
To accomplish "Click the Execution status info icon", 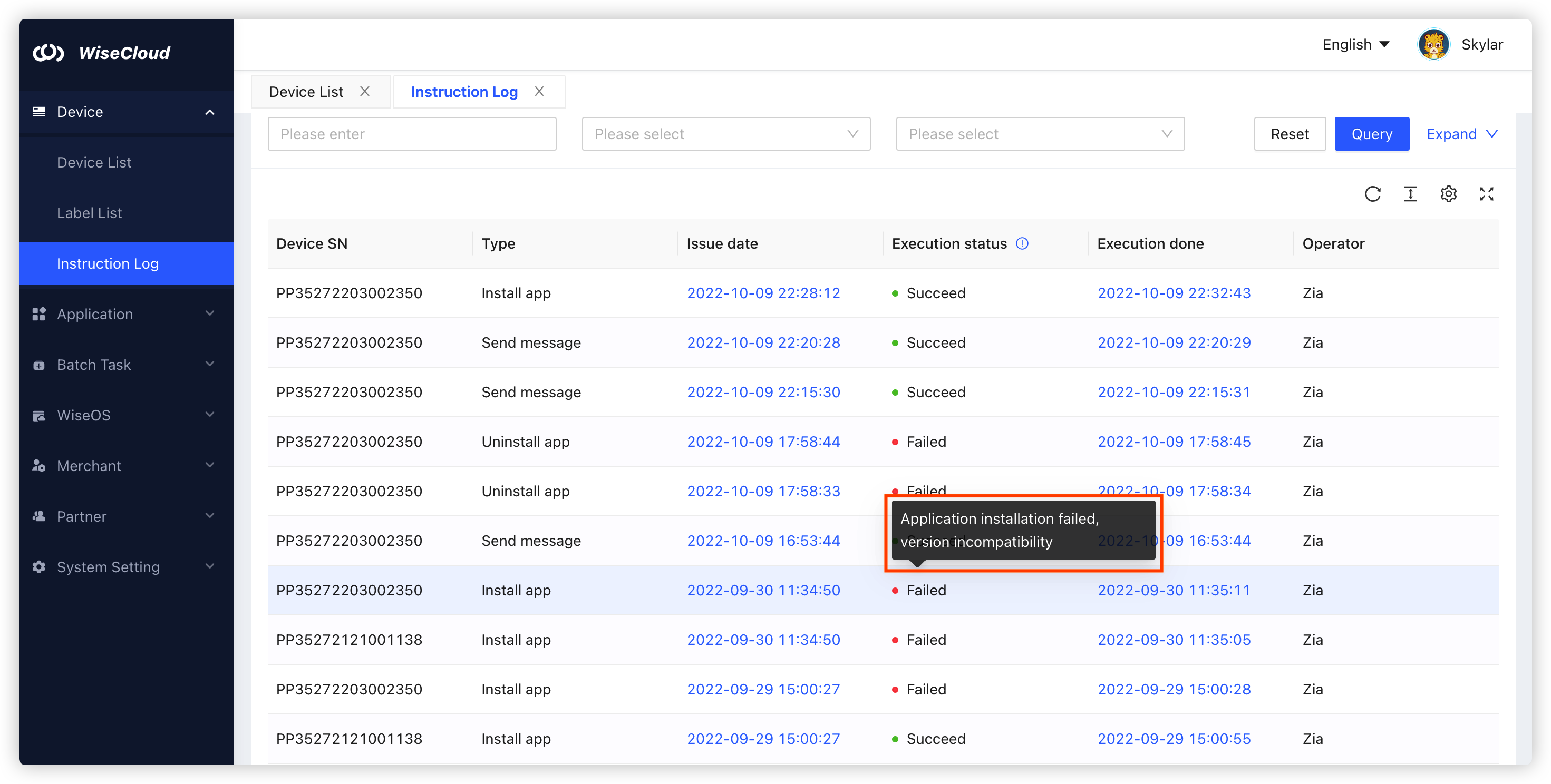I will tap(1022, 243).
